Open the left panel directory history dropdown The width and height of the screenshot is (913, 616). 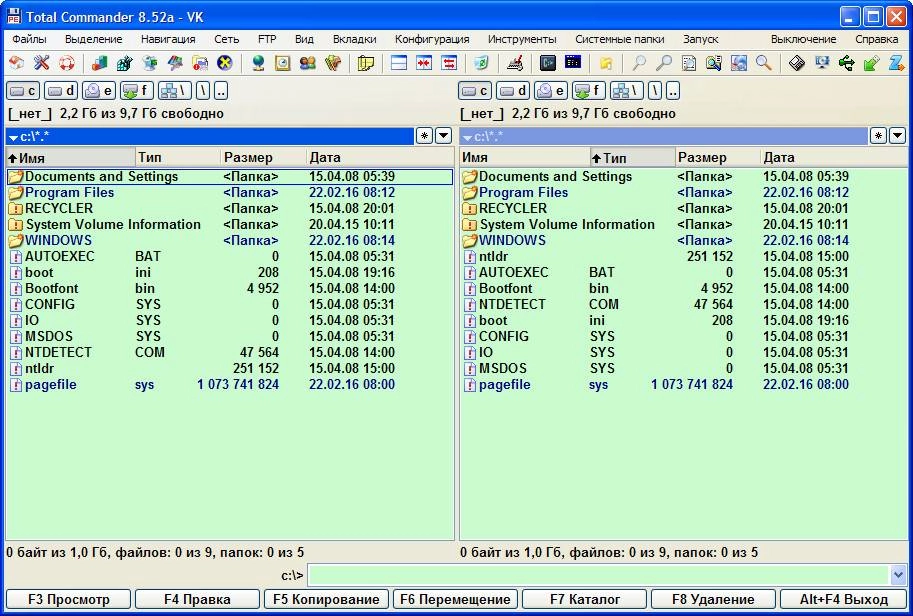(444, 136)
